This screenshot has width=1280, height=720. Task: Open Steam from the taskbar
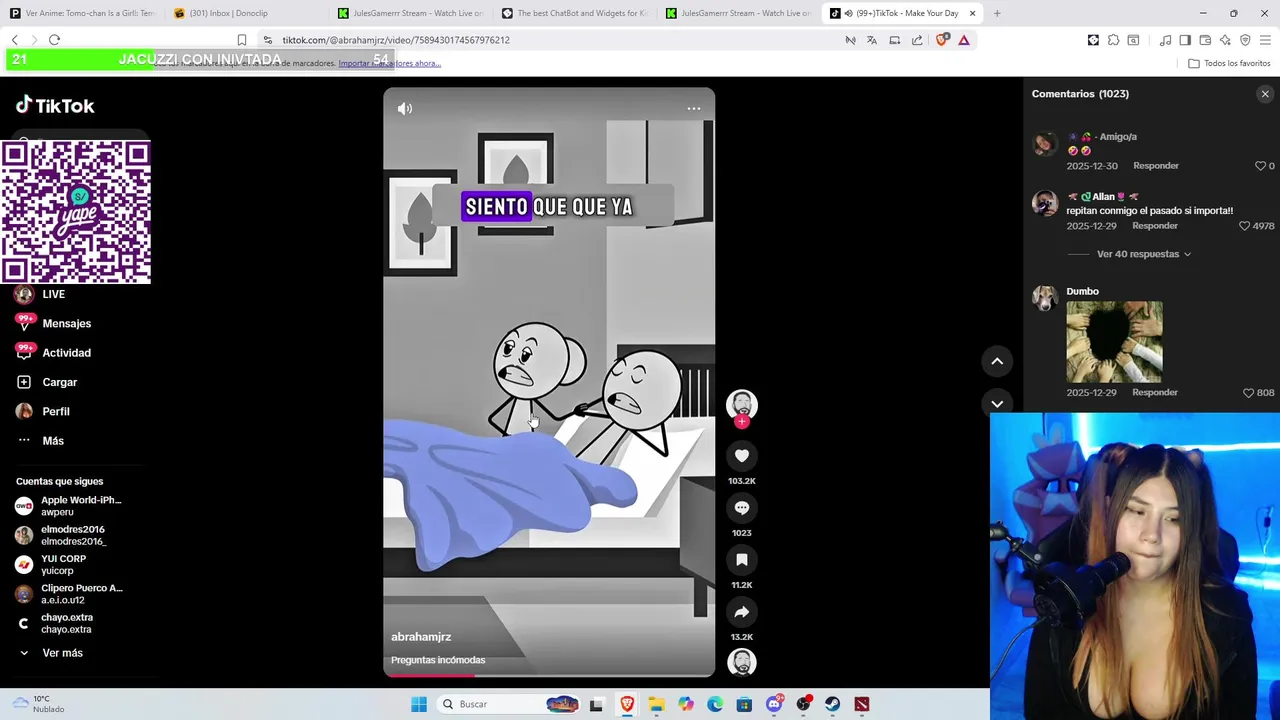click(832, 704)
